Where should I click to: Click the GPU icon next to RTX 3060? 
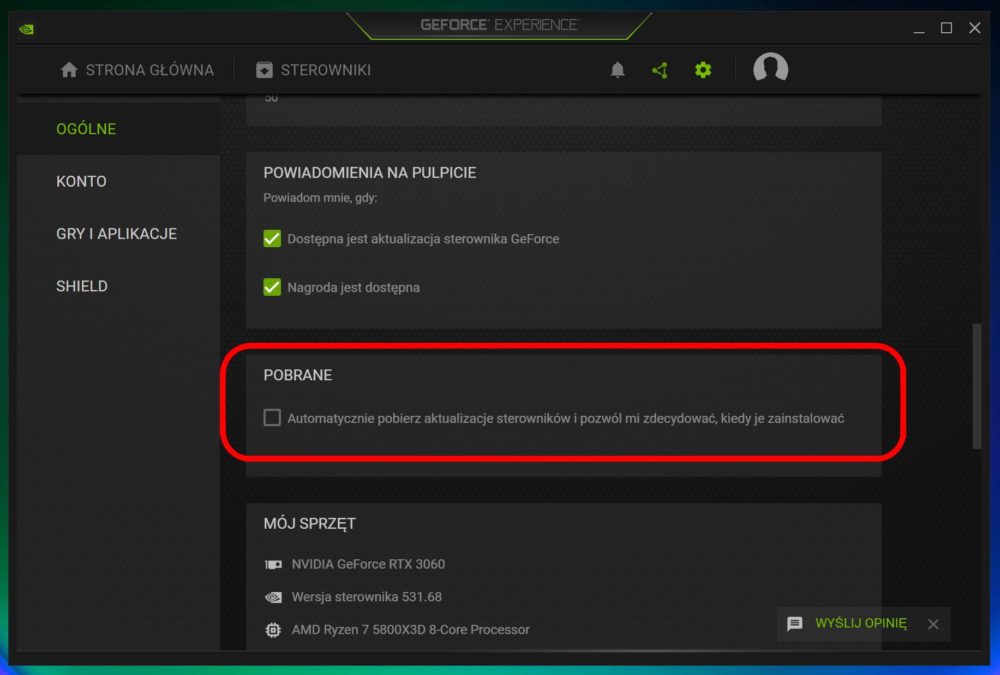pyautogui.click(x=273, y=565)
